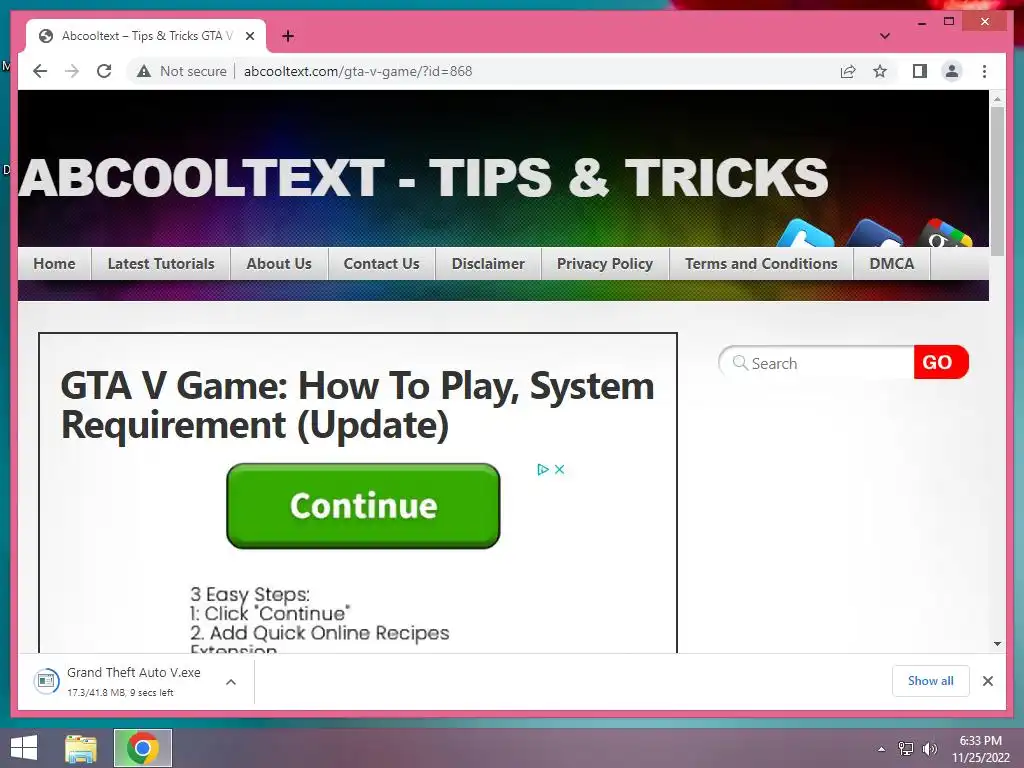The image size is (1024, 768).
Task: Open the Home menu item
Action: click(x=54, y=264)
